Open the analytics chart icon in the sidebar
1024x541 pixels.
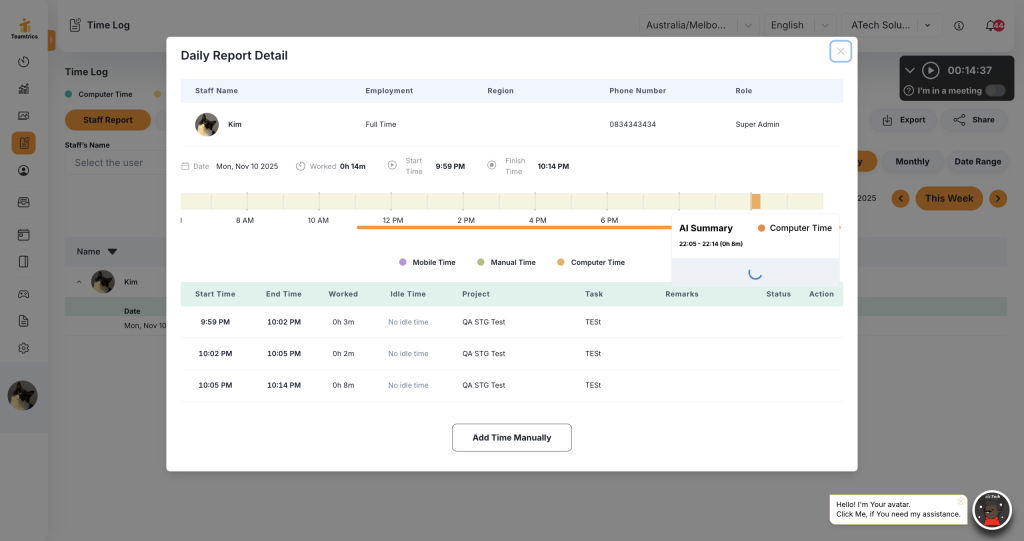click(x=24, y=89)
